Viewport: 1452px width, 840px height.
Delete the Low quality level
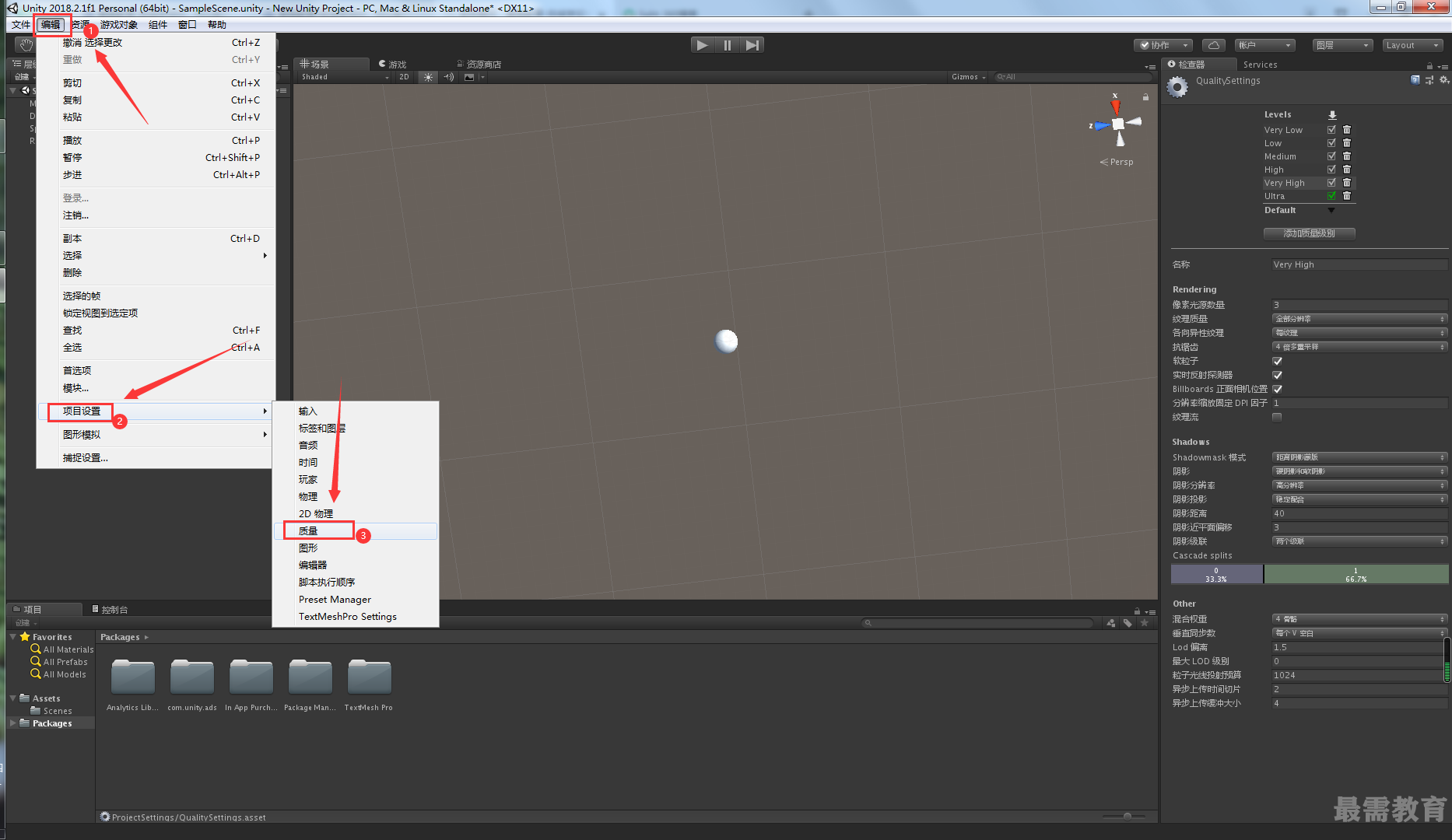click(x=1347, y=143)
